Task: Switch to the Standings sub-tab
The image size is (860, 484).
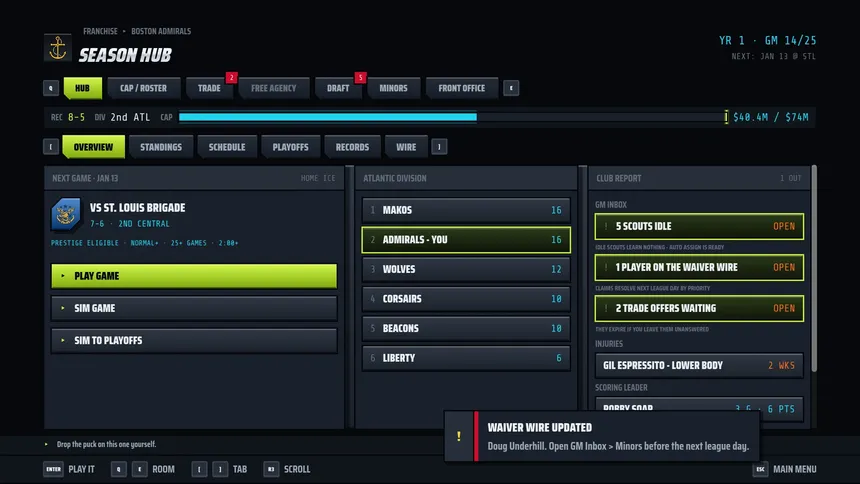Action: coord(161,147)
